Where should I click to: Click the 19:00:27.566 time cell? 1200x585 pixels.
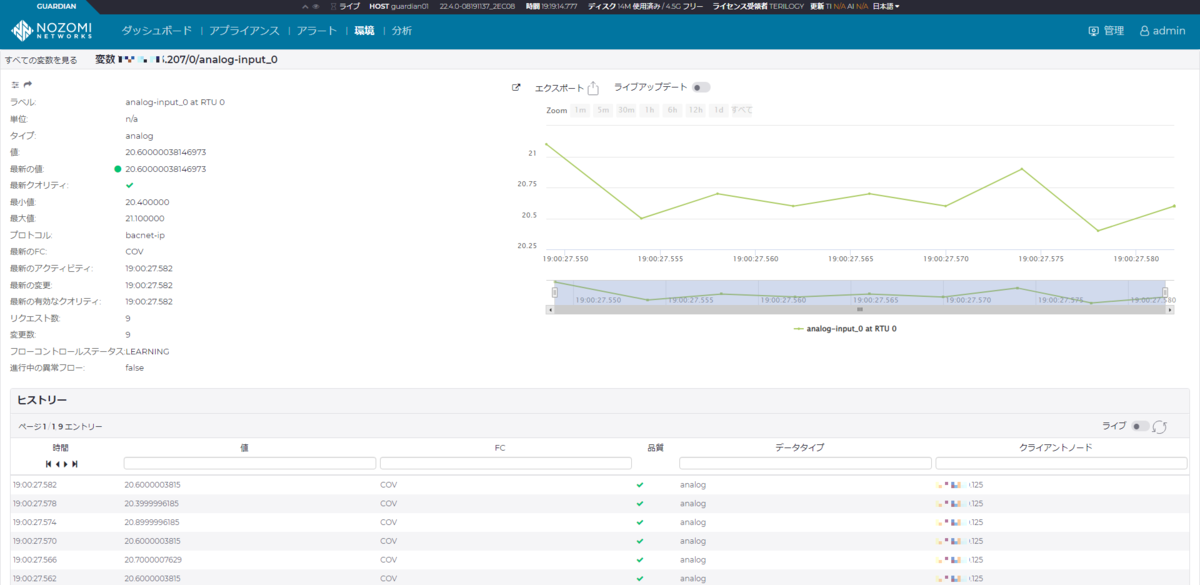(x=35, y=560)
